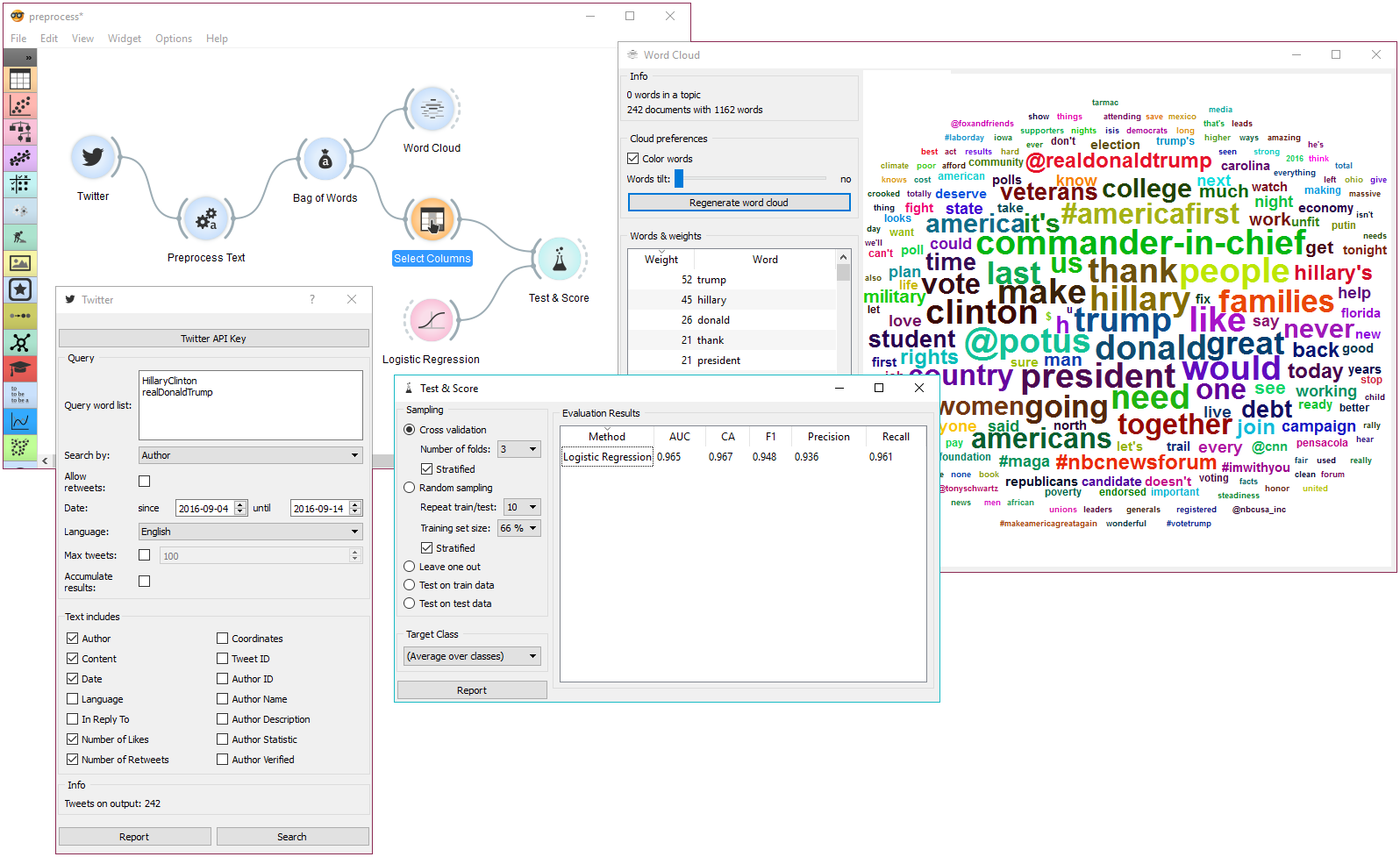Adjust the Words tilt slider handle
Viewport: 1400px width, 857px height.
tap(679, 179)
